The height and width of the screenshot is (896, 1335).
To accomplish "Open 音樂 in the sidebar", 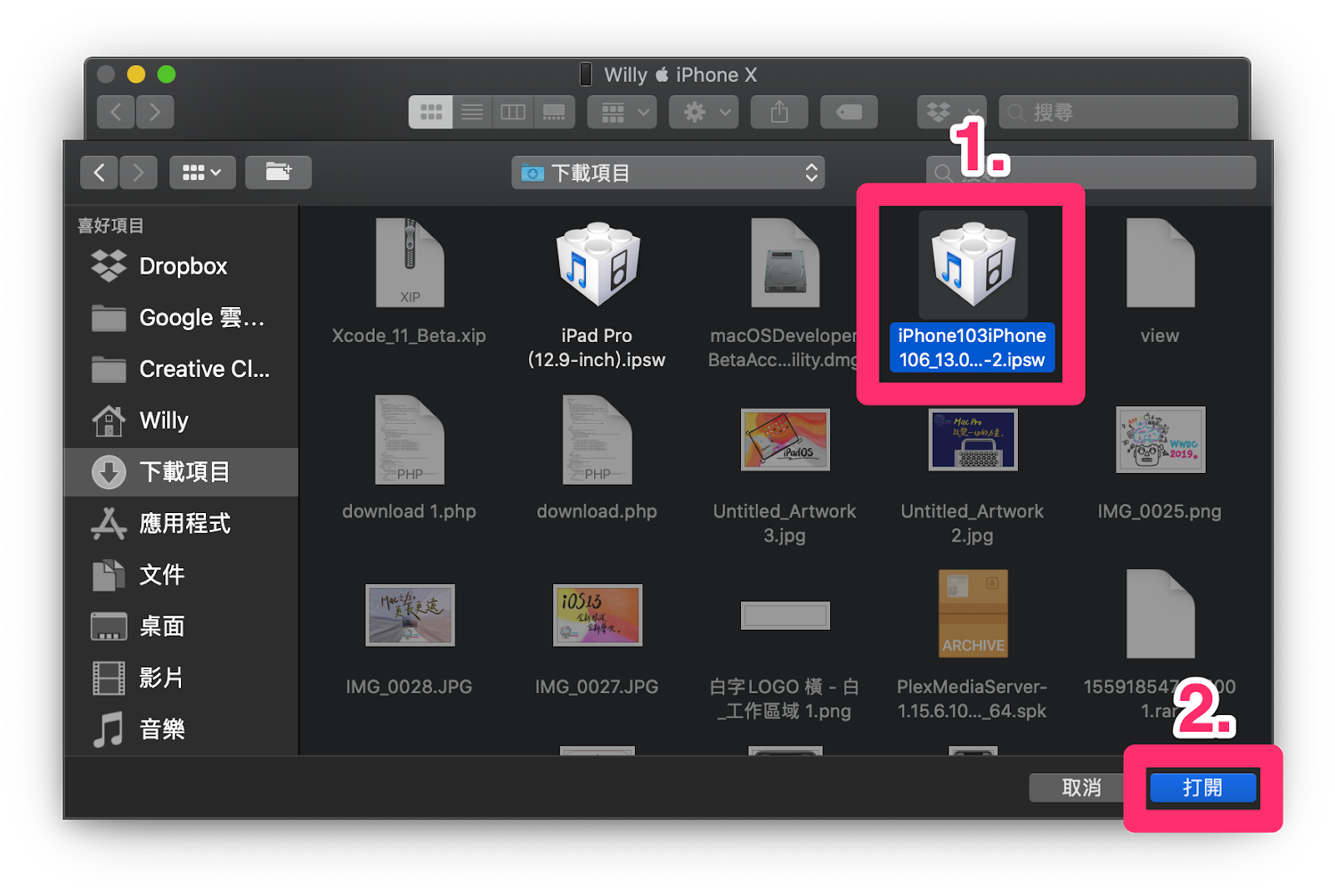I will tap(181, 729).
